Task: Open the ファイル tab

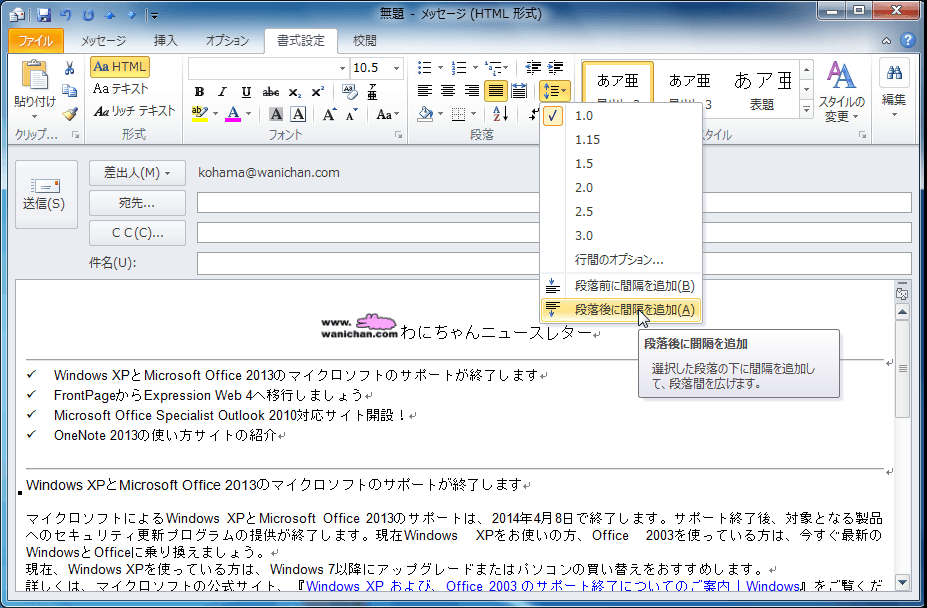Action: pos(35,40)
